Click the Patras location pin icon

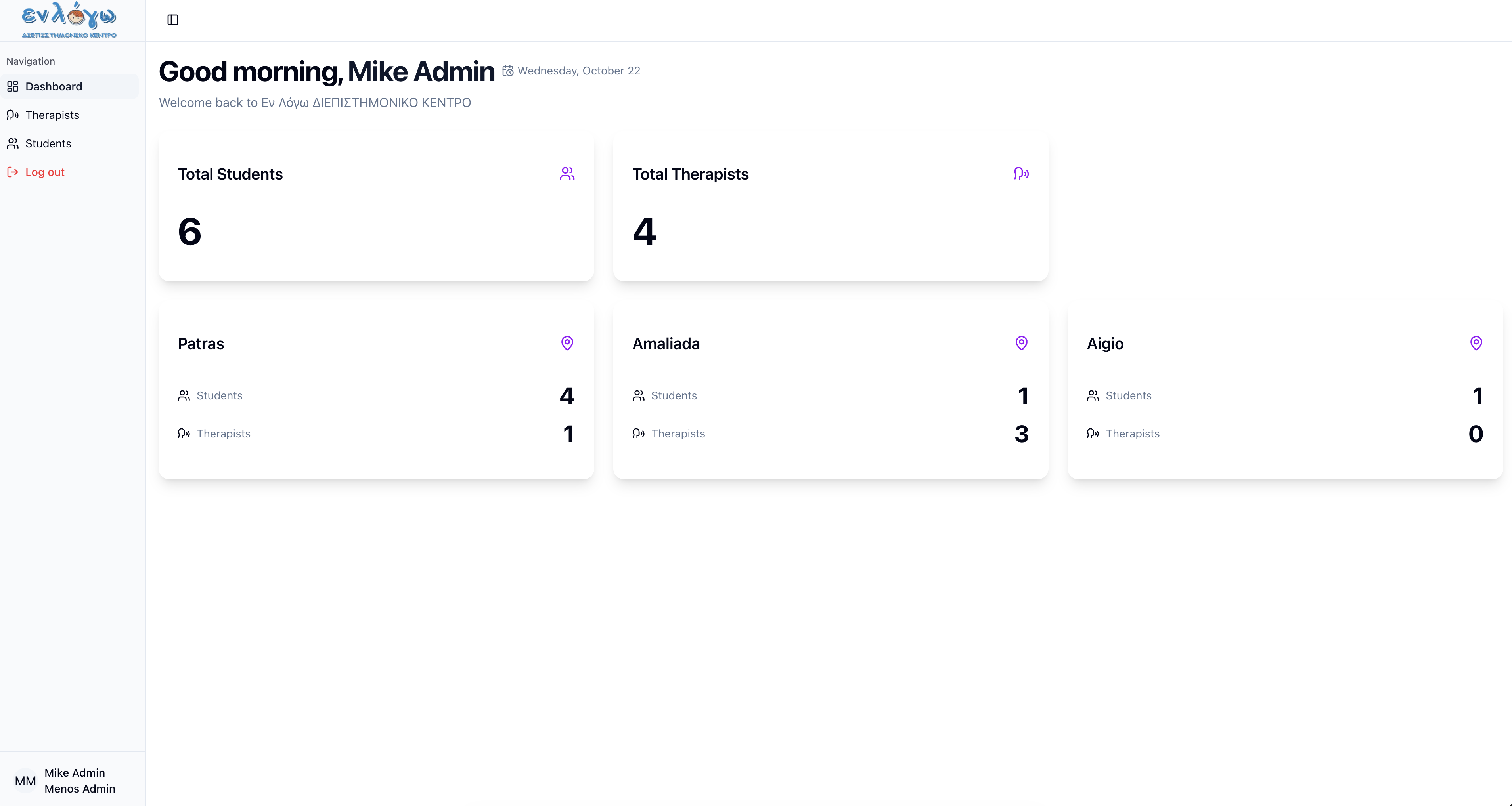(x=567, y=343)
